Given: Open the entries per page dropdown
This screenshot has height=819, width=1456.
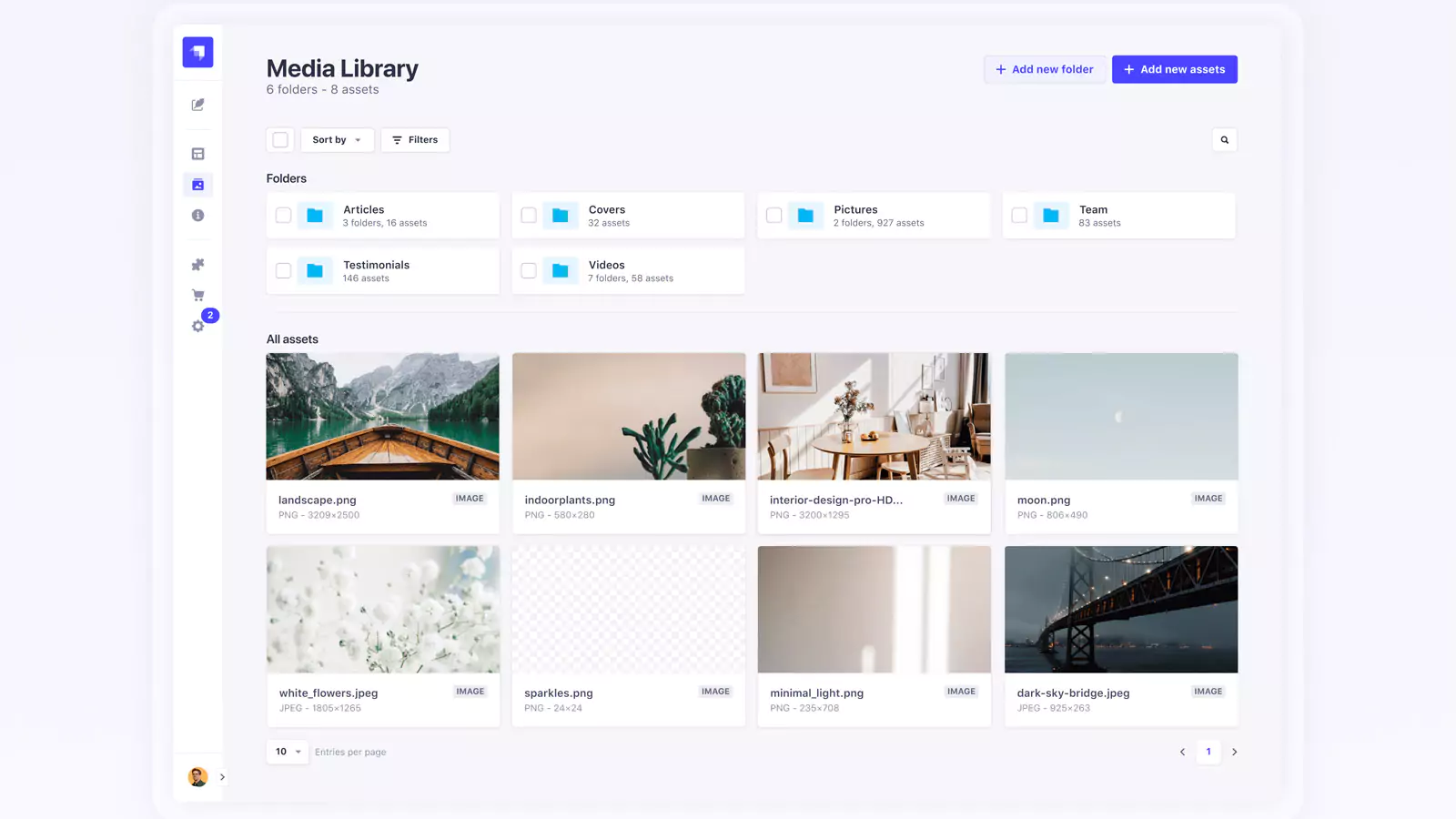Looking at the screenshot, I should click(x=288, y=752).
